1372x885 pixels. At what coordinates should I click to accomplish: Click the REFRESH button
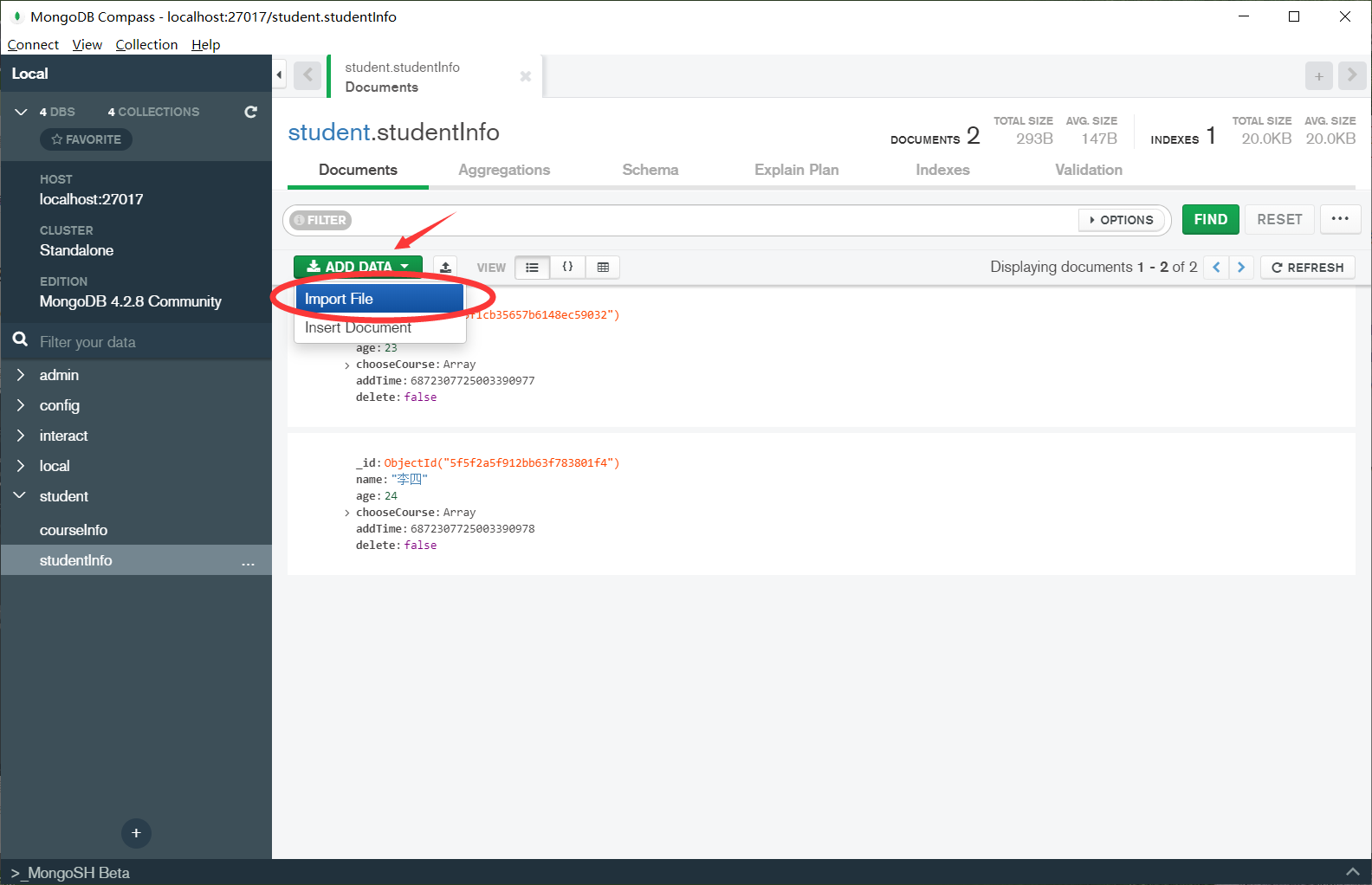pyautogui.click(x=1308, y=268)
